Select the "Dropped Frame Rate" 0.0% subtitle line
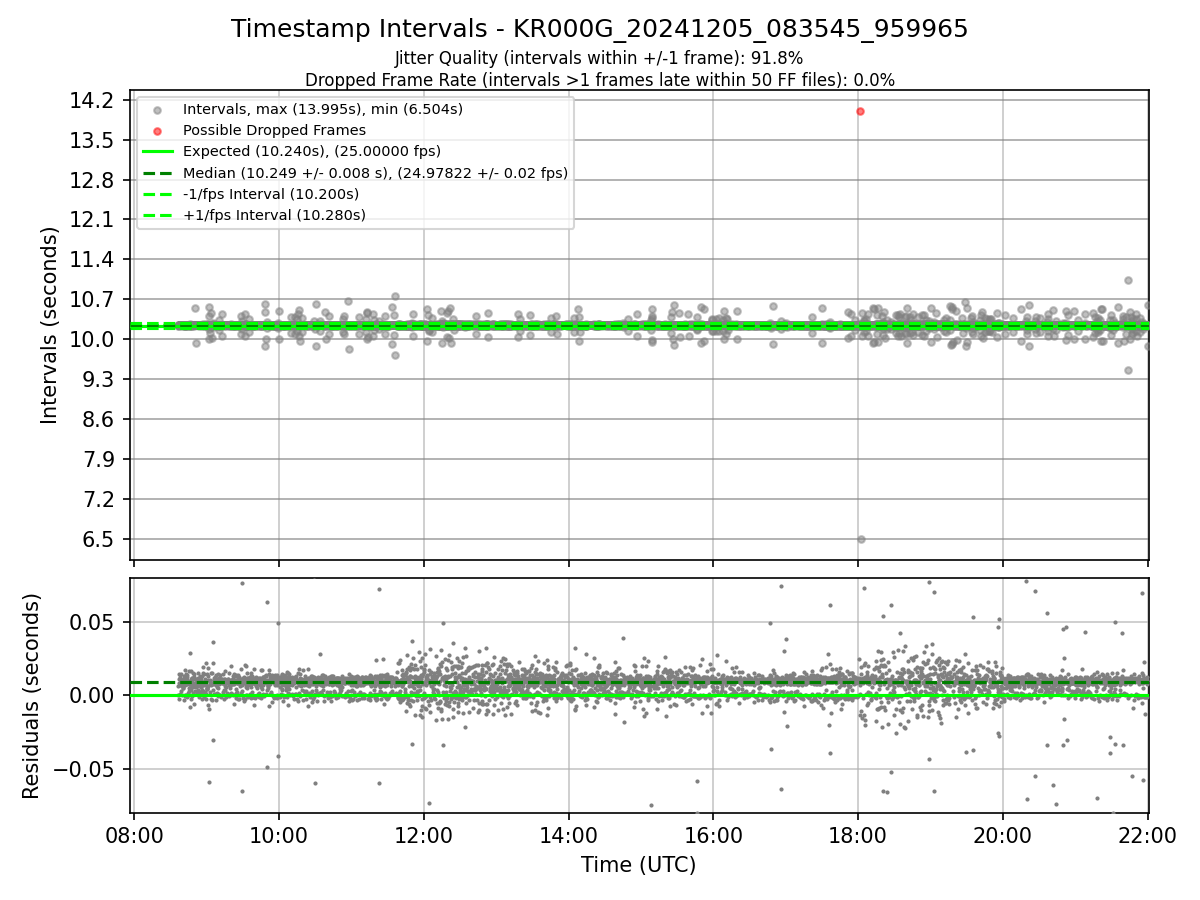1200x900 pixels. (x=600, y=80)
